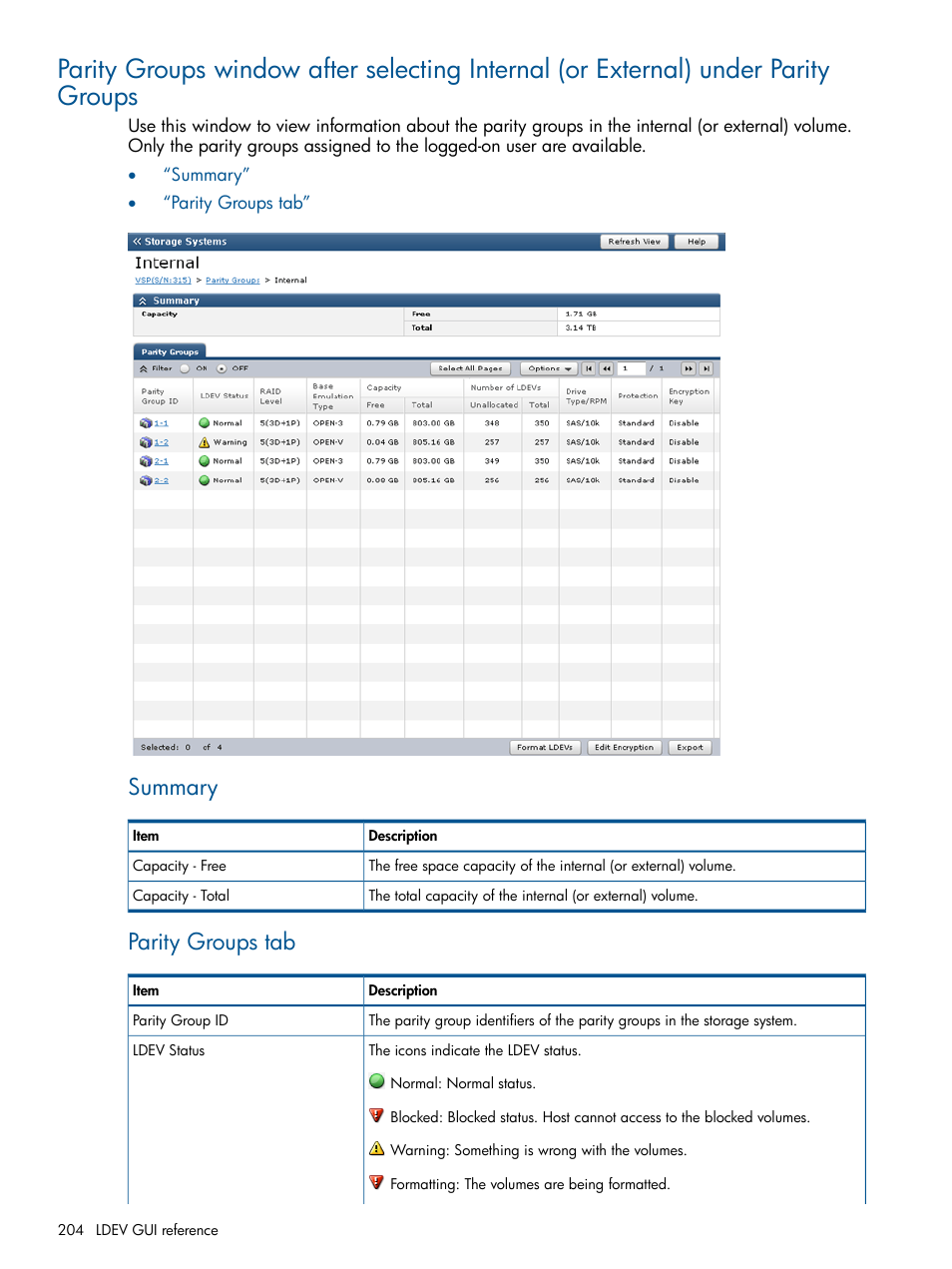
Task: Open parity group 1-1 link
Action: [162, 423]
